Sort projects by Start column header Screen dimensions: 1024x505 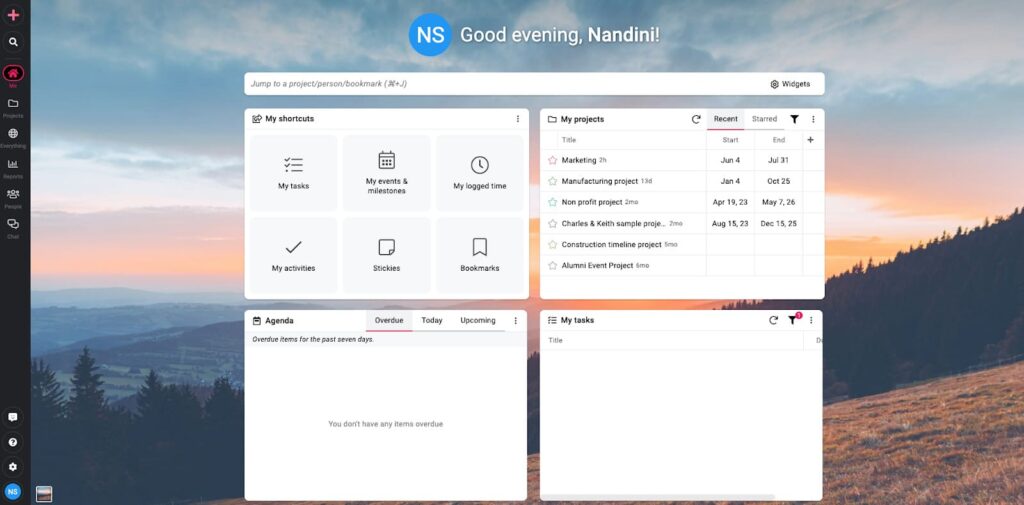point(730,140)
